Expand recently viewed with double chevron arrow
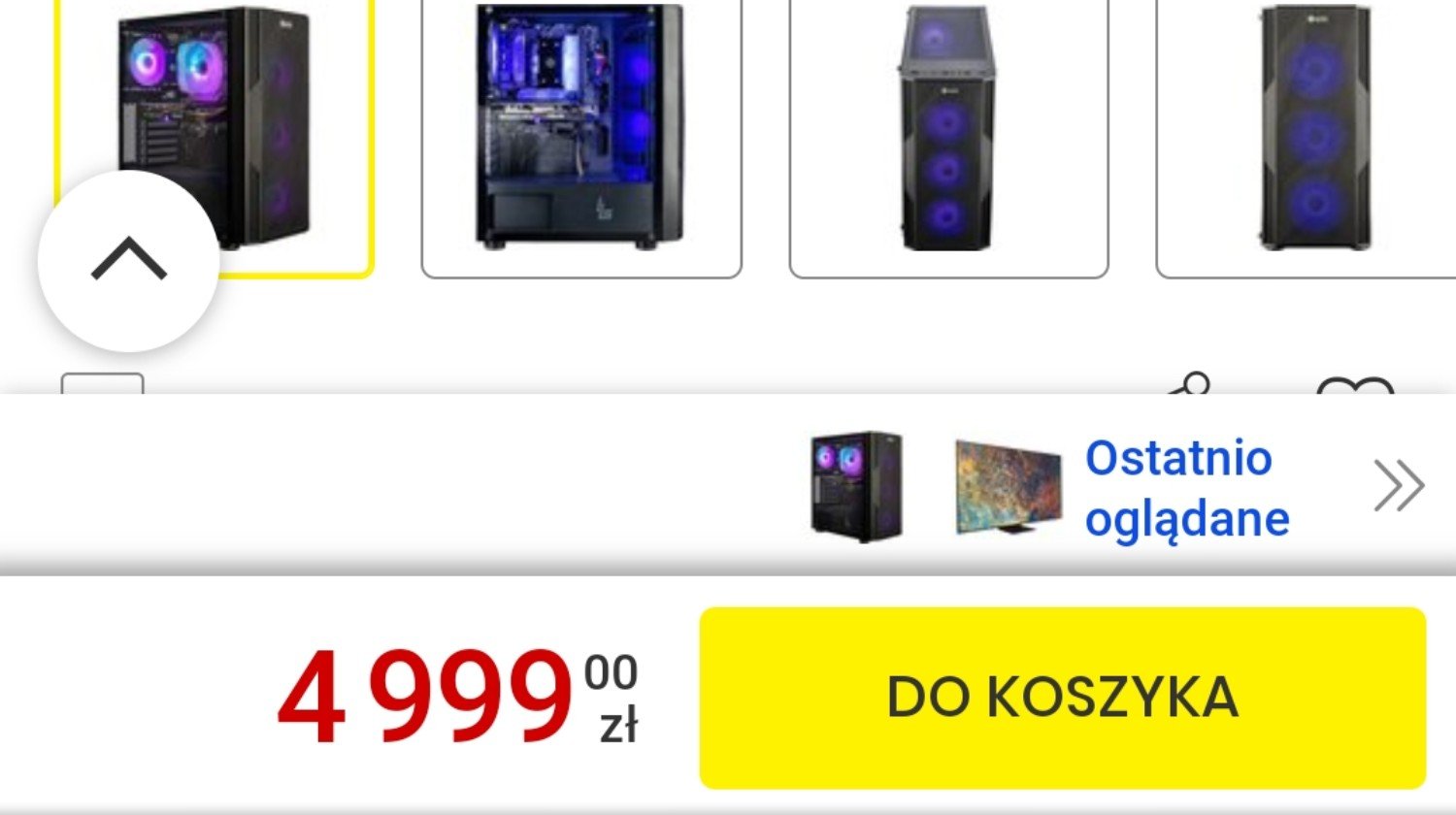The width and height of the screenshot is (1456, 815). tap(1399, 485)
